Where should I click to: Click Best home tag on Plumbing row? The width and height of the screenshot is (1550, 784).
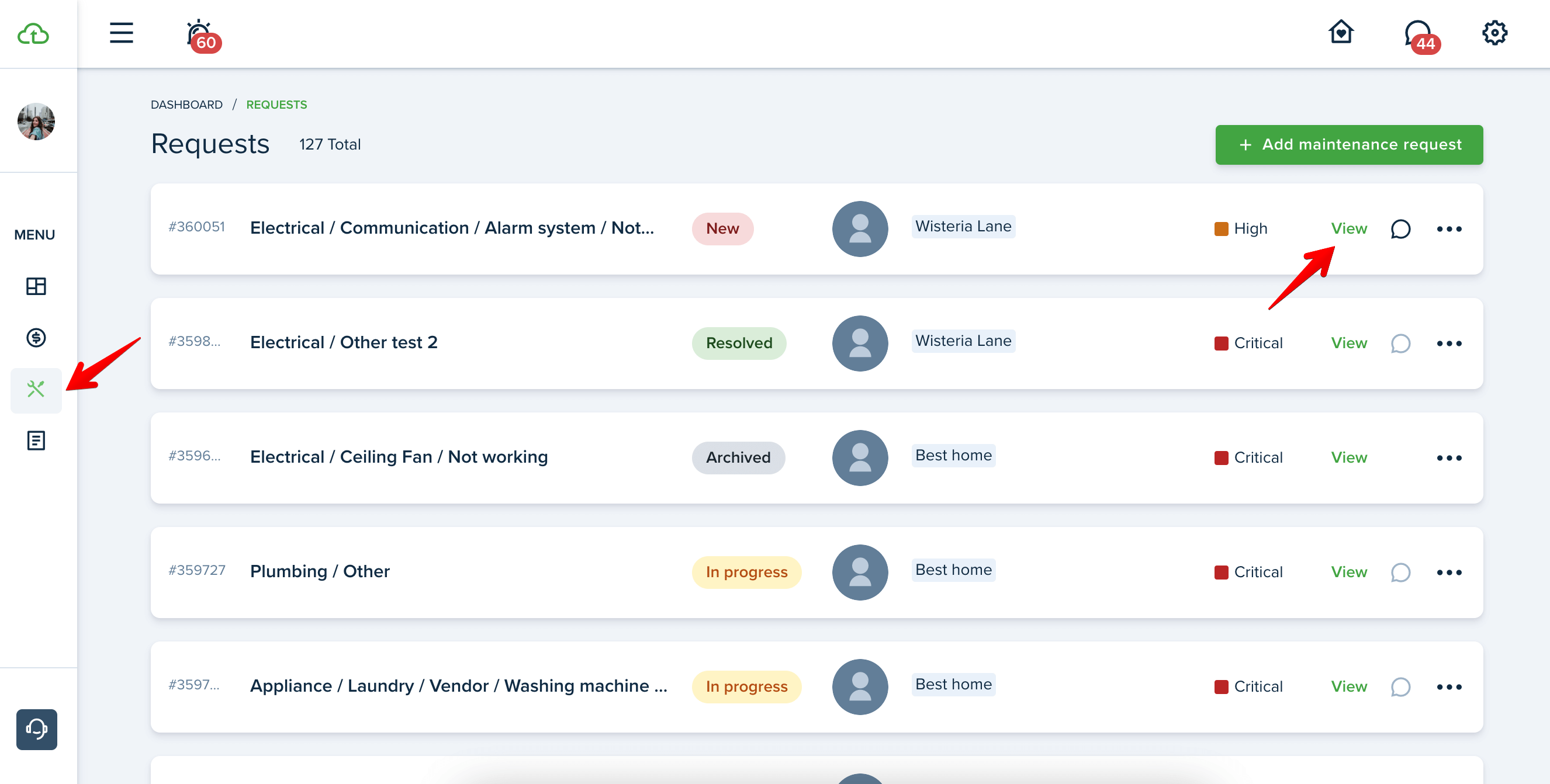(953, 570)
